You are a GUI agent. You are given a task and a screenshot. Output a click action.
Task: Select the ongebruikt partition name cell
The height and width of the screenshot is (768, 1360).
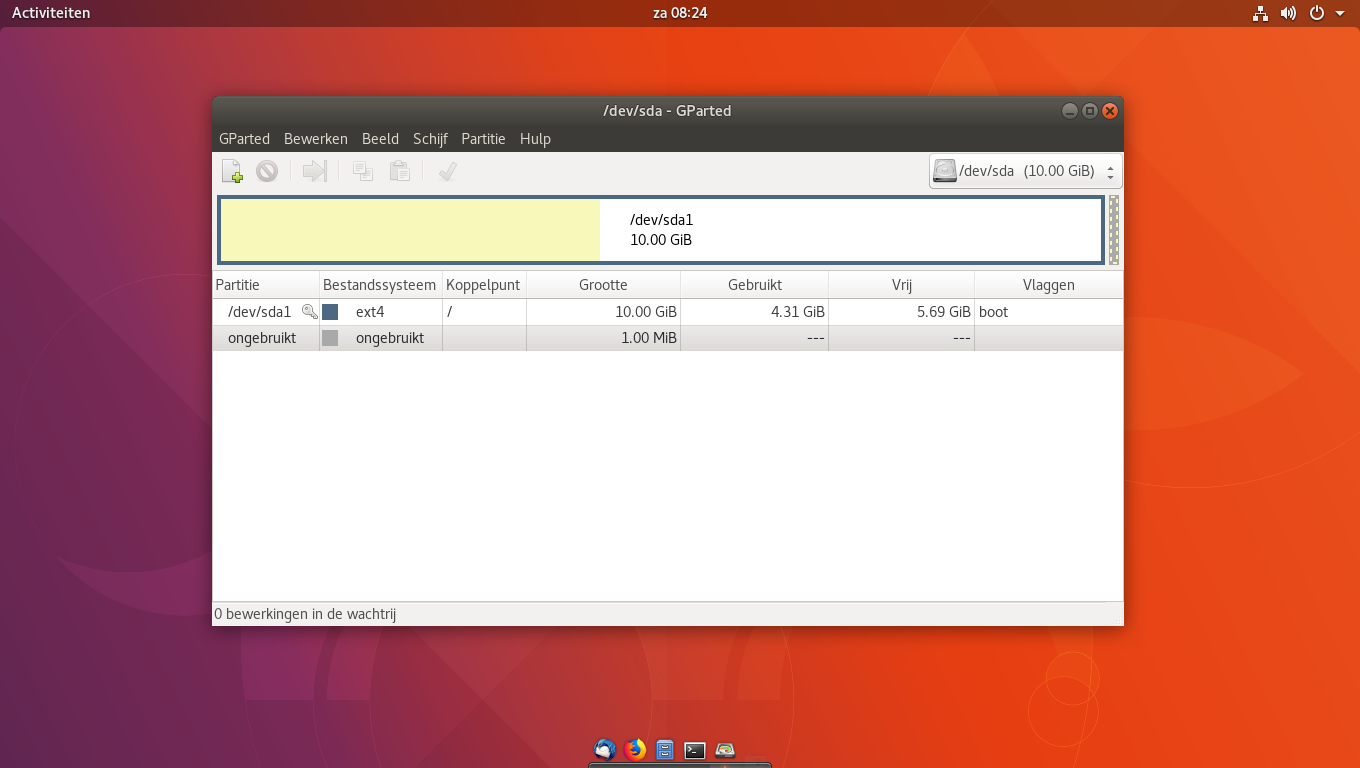click(x=266, y=338)
